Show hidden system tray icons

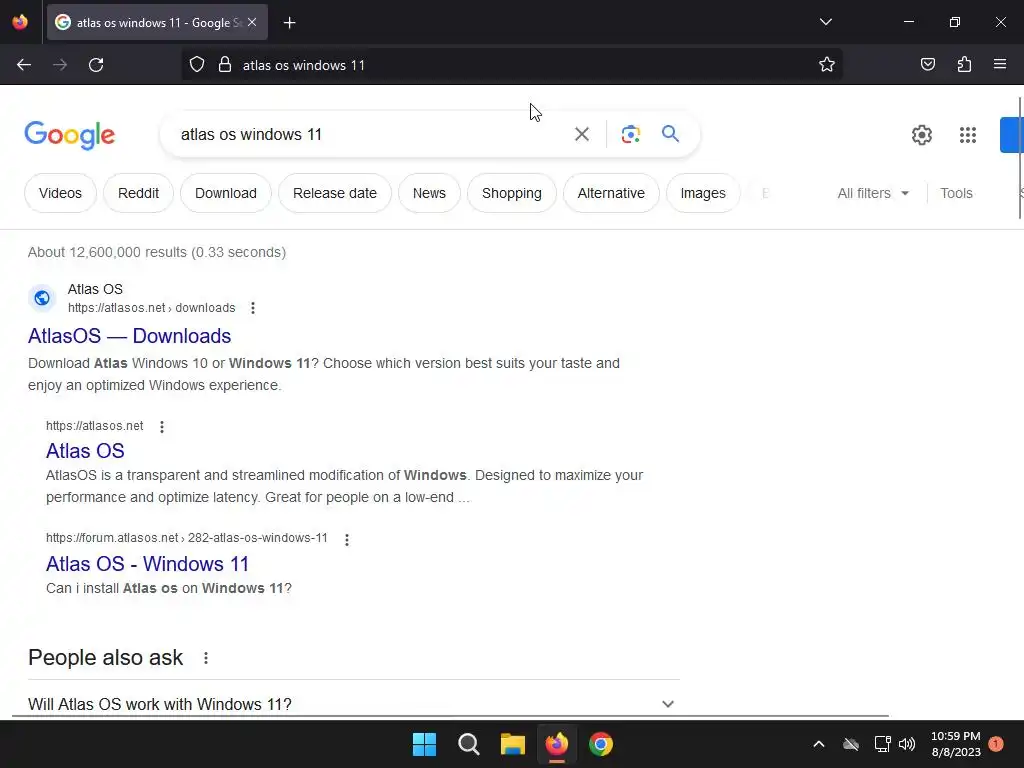818,744
